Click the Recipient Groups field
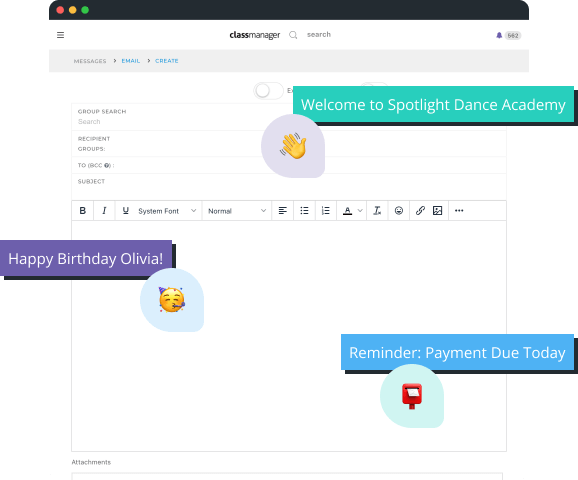This screenshot has height=480, width=578. pos(289,144)
